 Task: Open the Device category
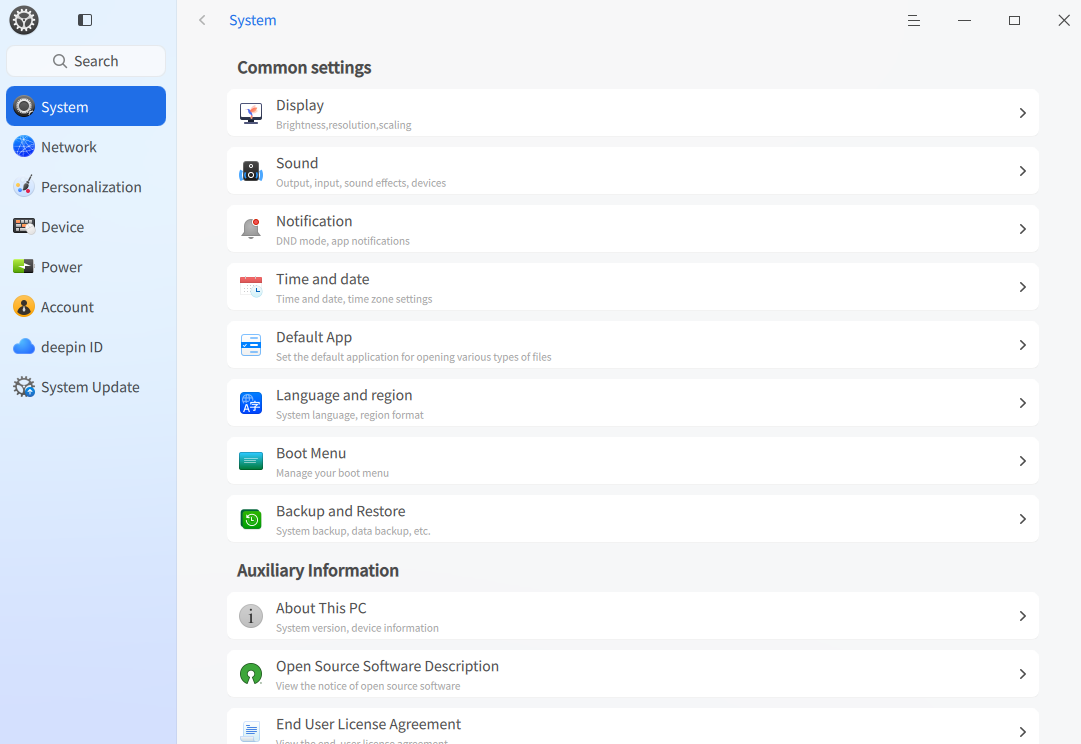pyautogui.click(x=86, y=226)
